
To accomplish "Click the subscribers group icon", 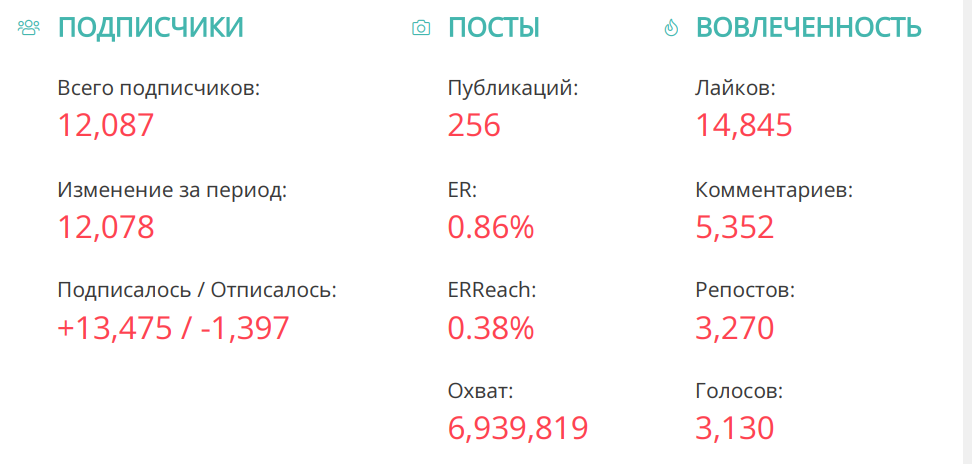I will tap(28, 28).
